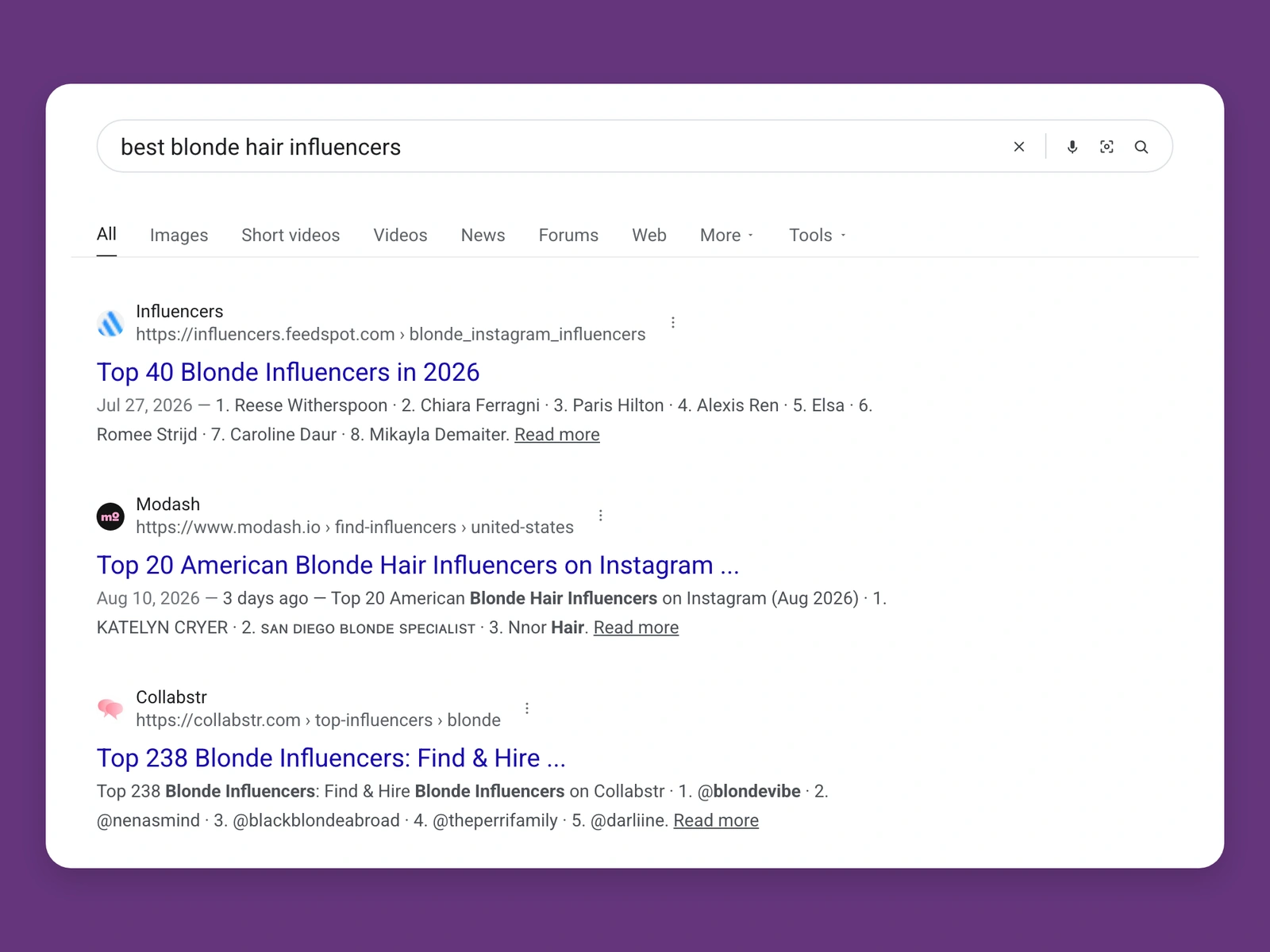The image size is (1270, 952).
Task: Click '@blondevibe' in the Collabstr snippet
Action: pyautogui.click(x=749, y=791)
